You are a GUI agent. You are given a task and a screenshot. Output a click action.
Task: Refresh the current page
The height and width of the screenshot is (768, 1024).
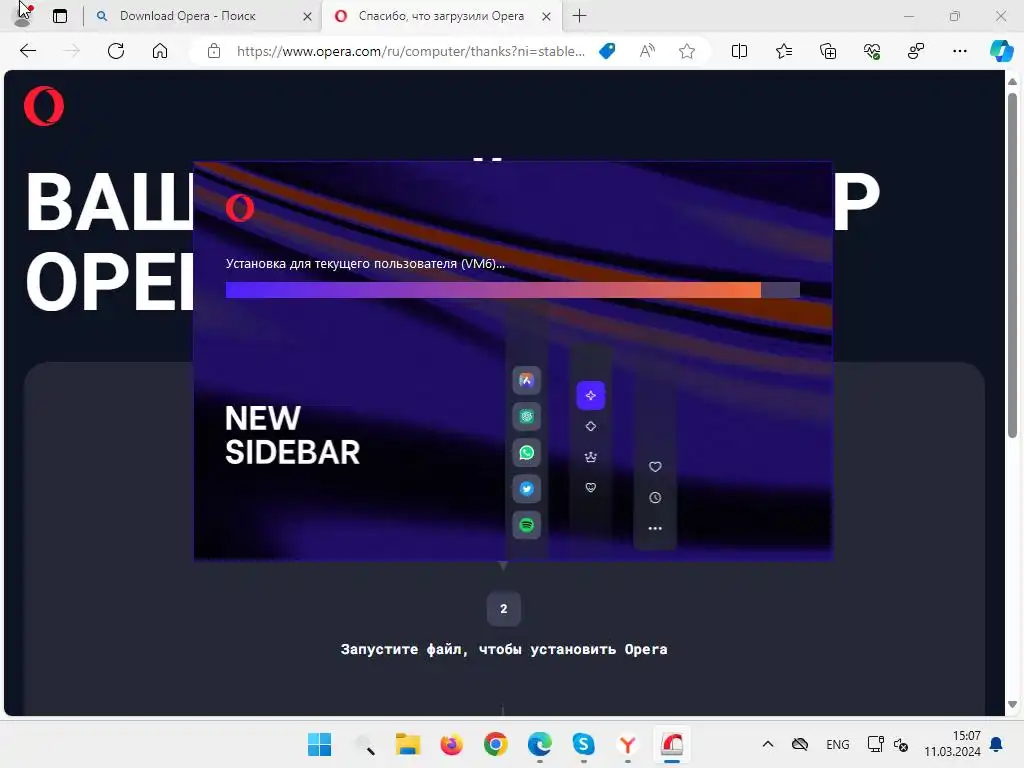(x=116, y=51)
